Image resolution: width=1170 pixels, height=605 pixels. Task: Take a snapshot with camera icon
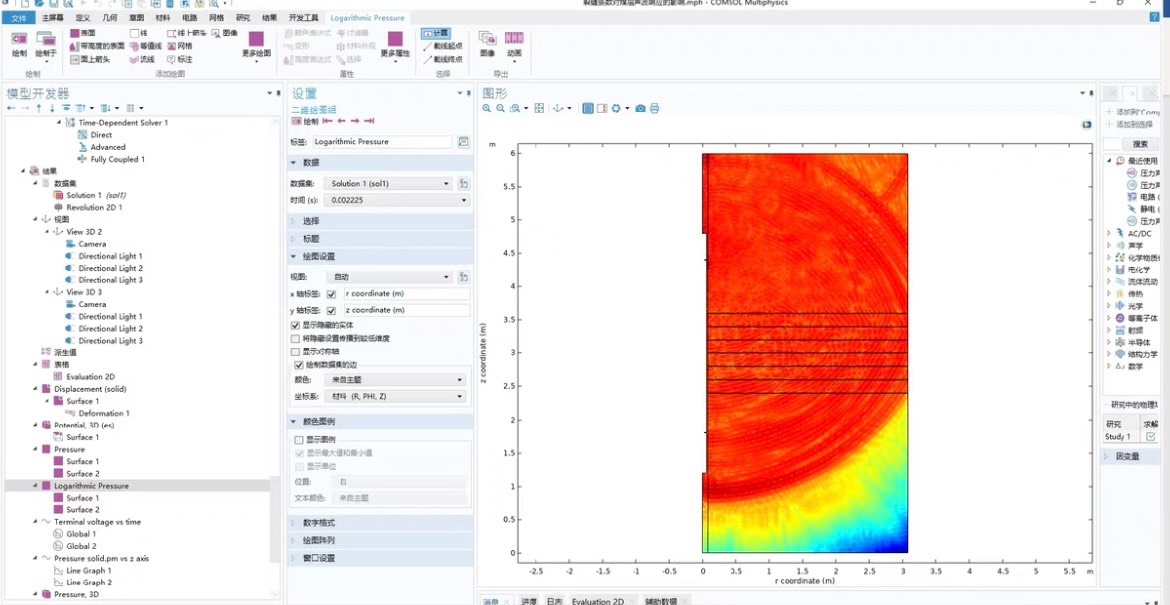(640, 108)
